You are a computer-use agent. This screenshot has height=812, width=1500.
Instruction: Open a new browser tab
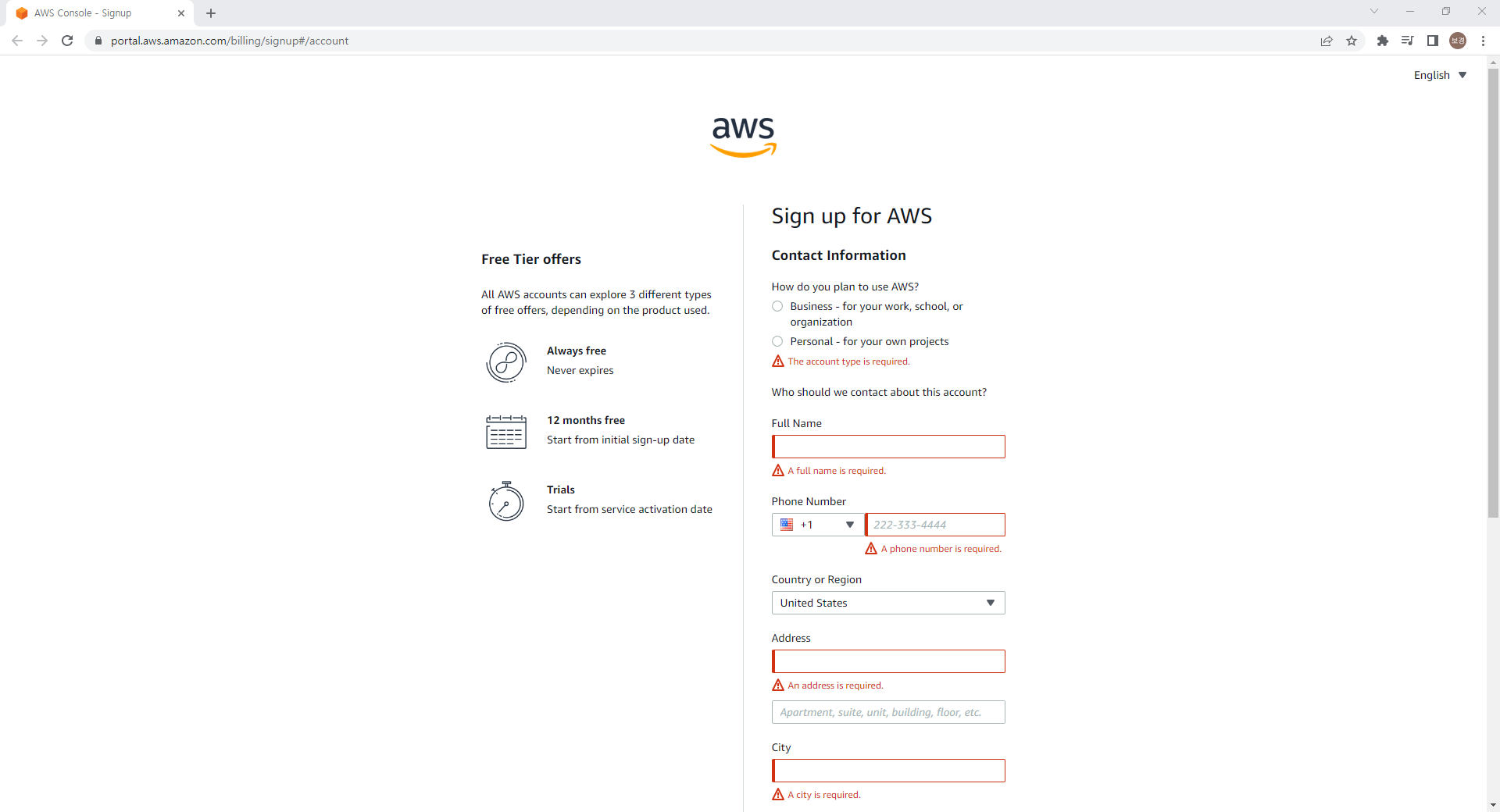211,13
